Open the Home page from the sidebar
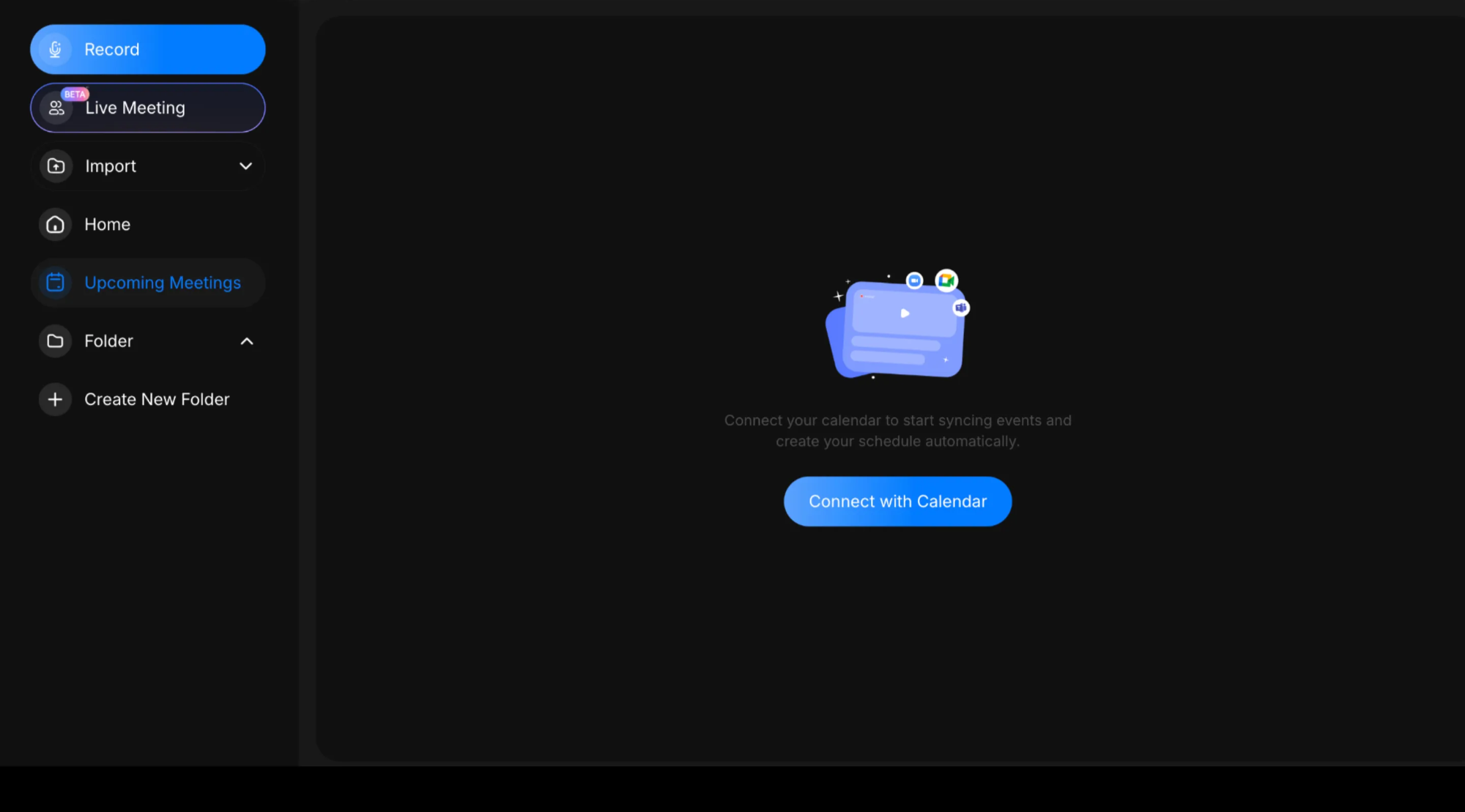 point(107,224)
